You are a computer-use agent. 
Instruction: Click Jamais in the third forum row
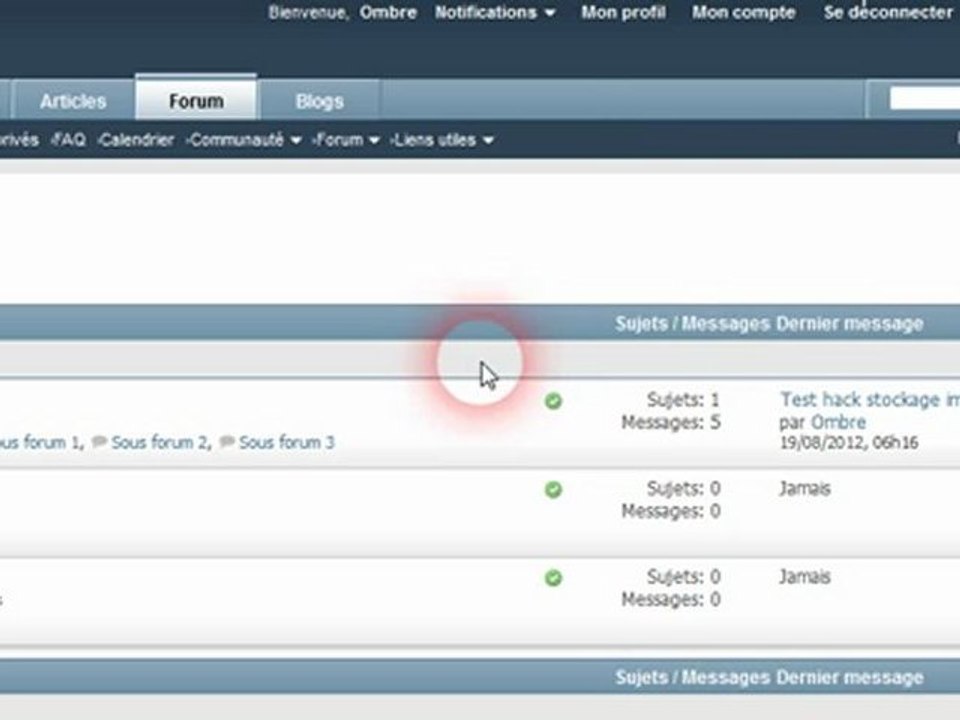804,577
